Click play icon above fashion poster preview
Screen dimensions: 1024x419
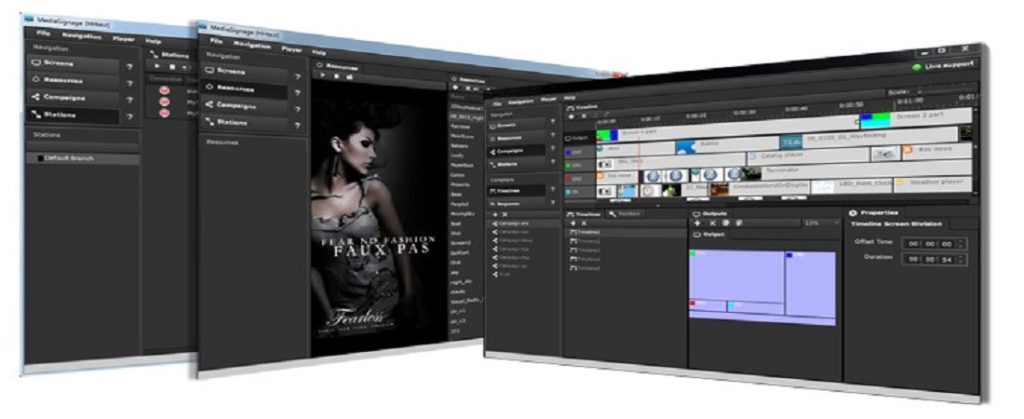point(323,76)
